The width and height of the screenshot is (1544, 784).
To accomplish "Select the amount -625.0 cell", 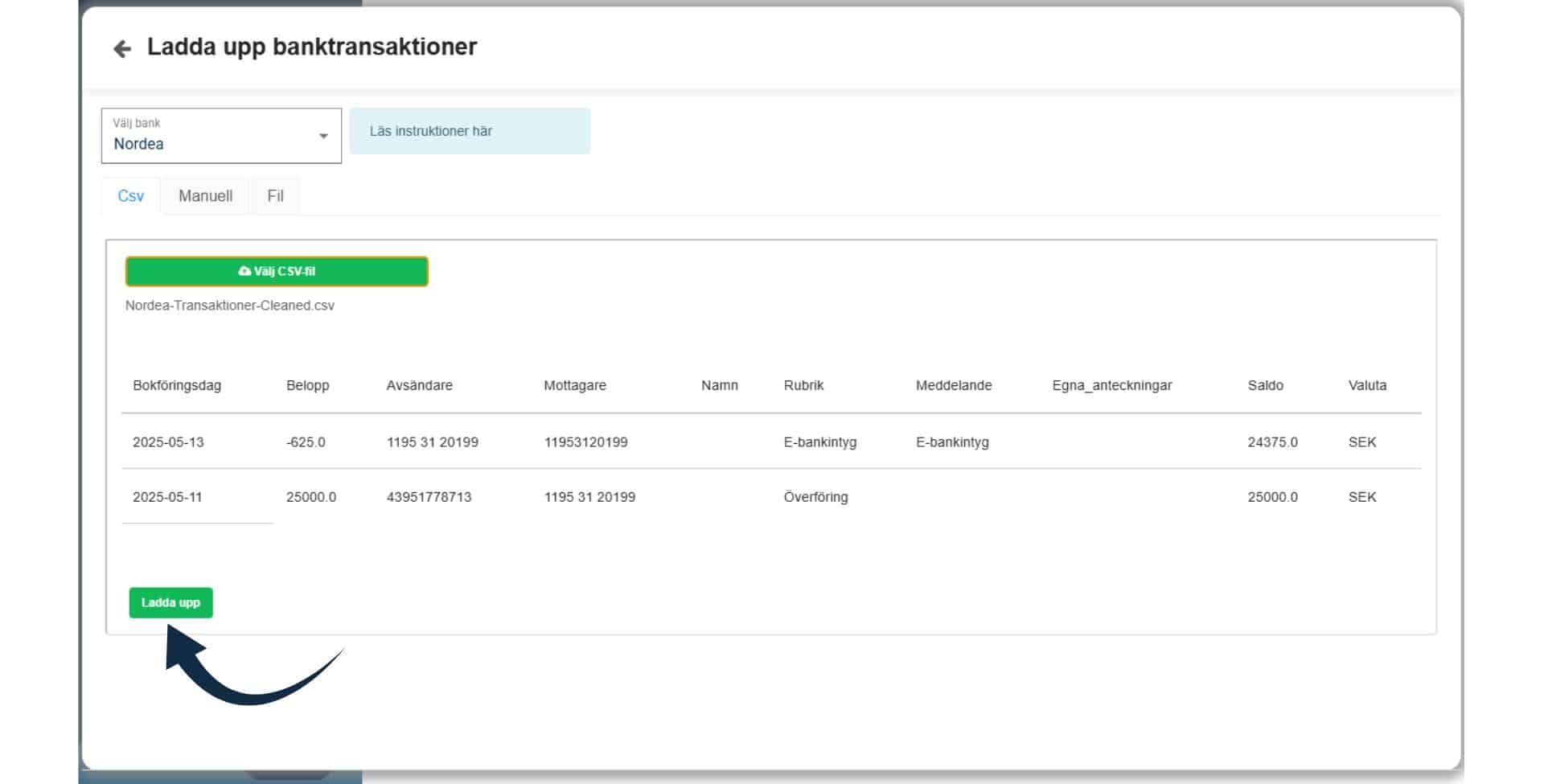I will pyautogui.click(x=306, y=442).
